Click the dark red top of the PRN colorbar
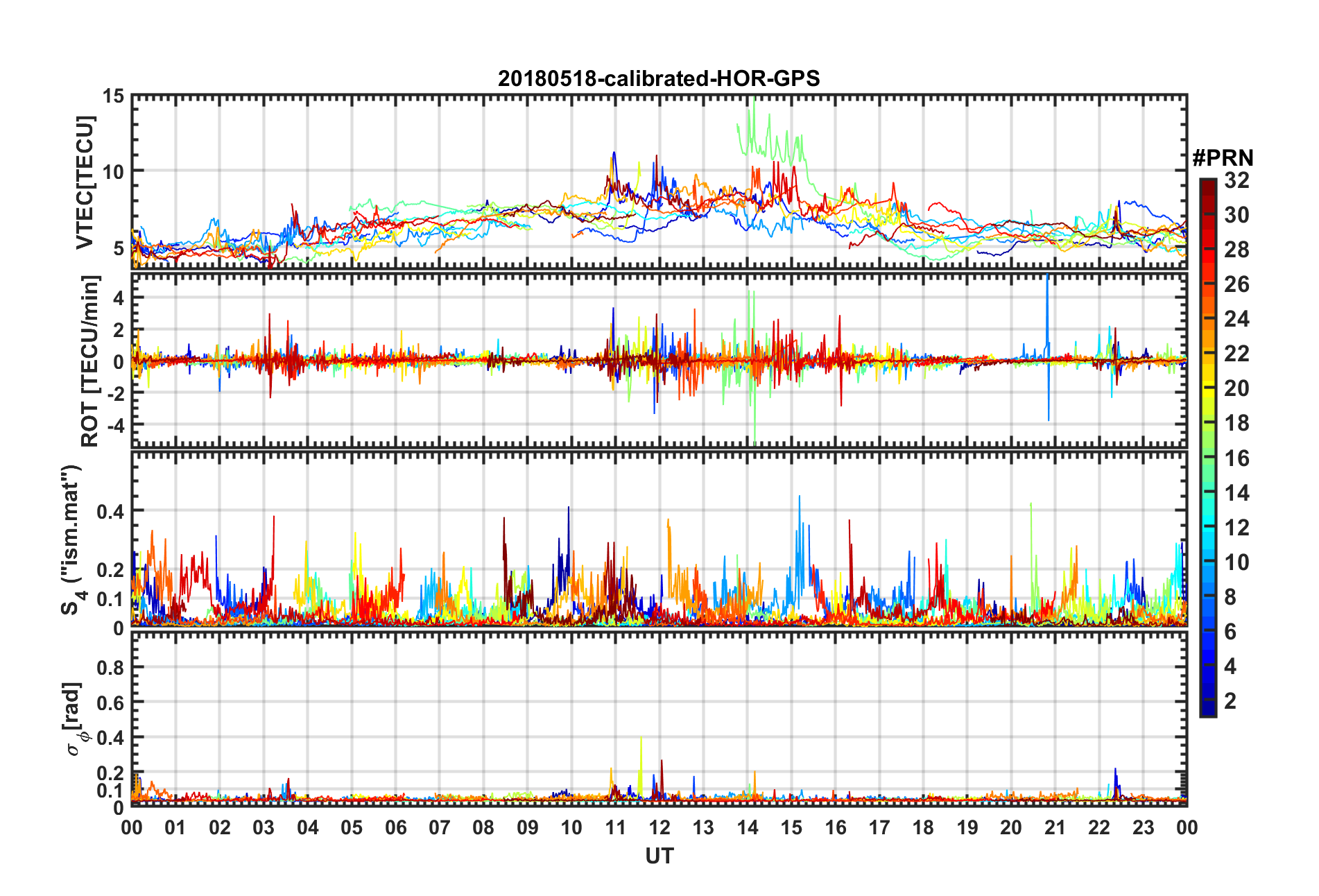 point(1208,186)
